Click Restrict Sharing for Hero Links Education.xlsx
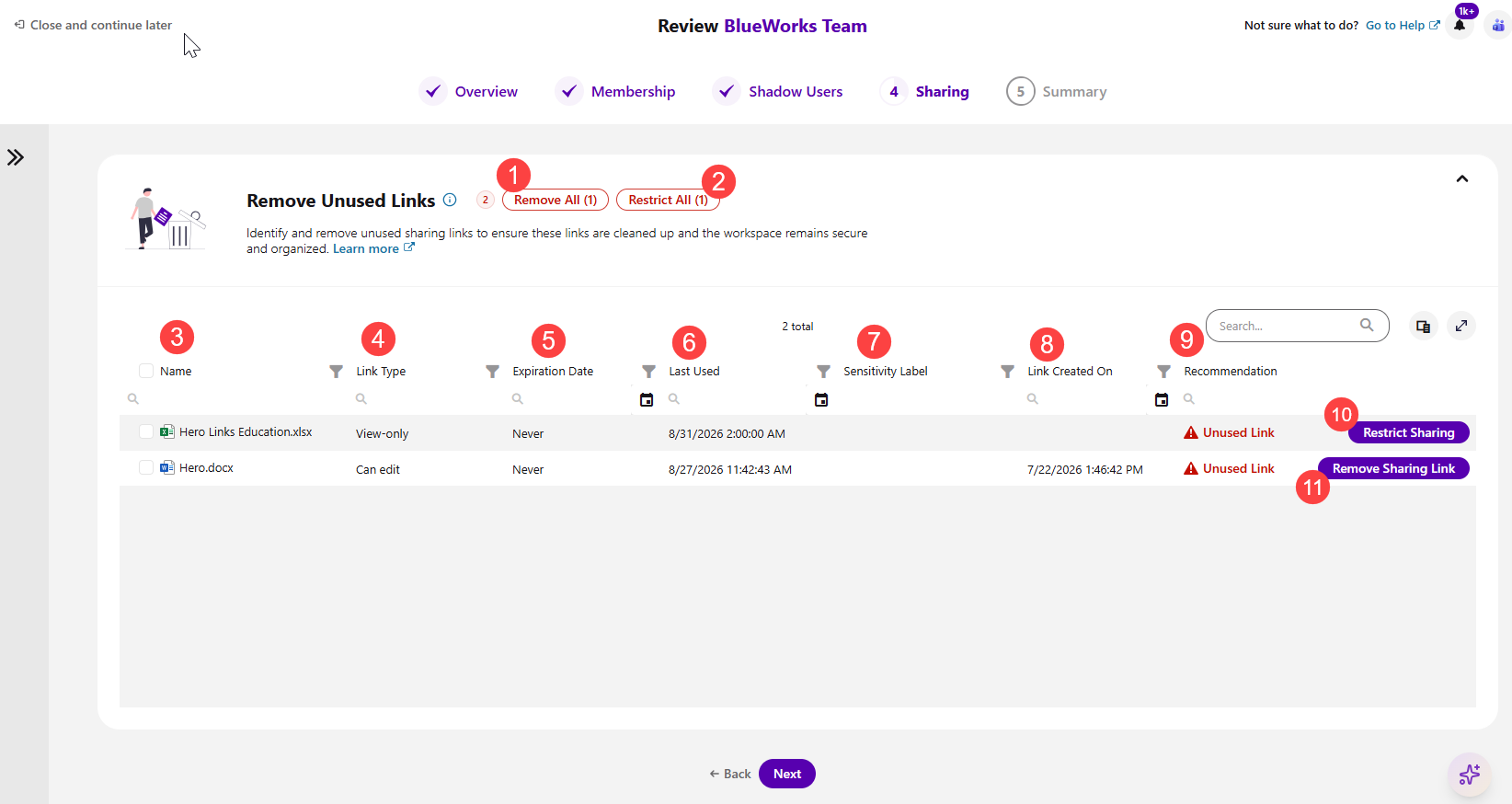Viewport: 1512px width, 804px height. click(x=1409, y=432)
